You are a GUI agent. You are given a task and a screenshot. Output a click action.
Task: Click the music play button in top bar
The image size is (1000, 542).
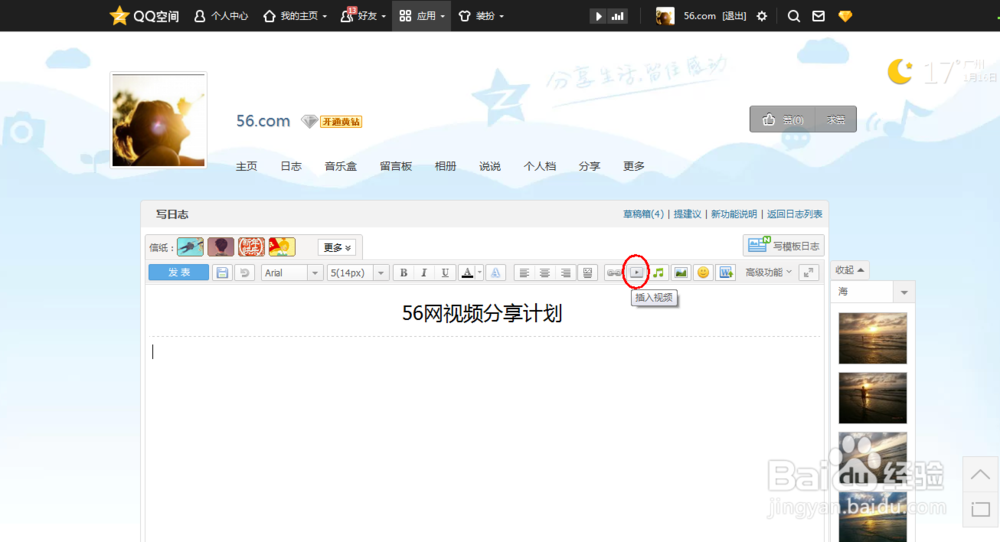point(598,16)
